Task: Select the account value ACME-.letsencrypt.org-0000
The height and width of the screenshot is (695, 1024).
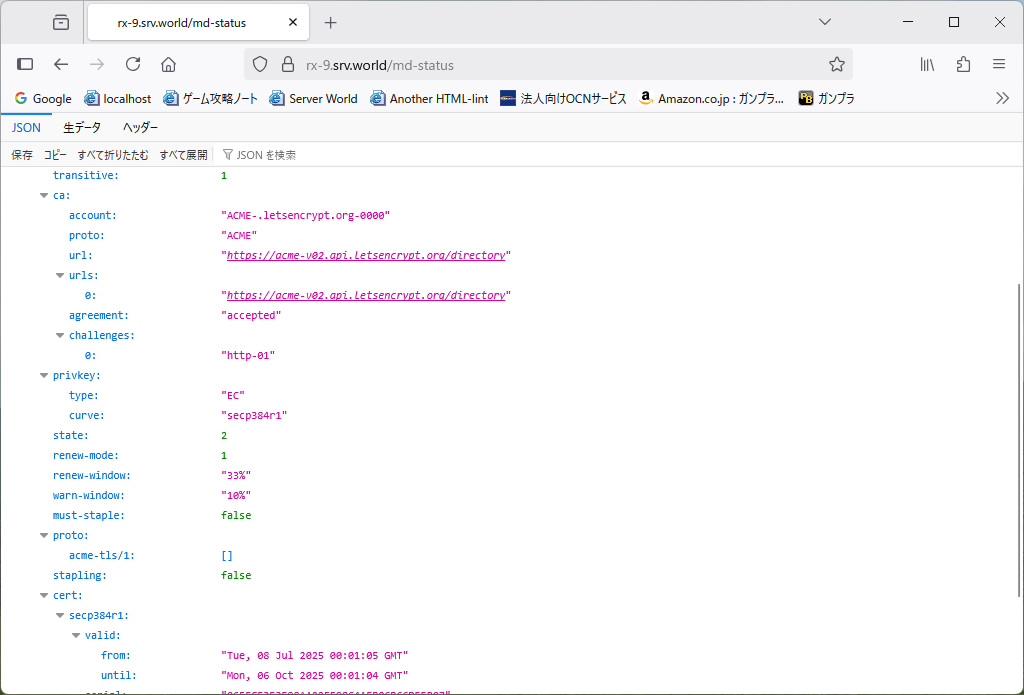Action: coord(306,216)
